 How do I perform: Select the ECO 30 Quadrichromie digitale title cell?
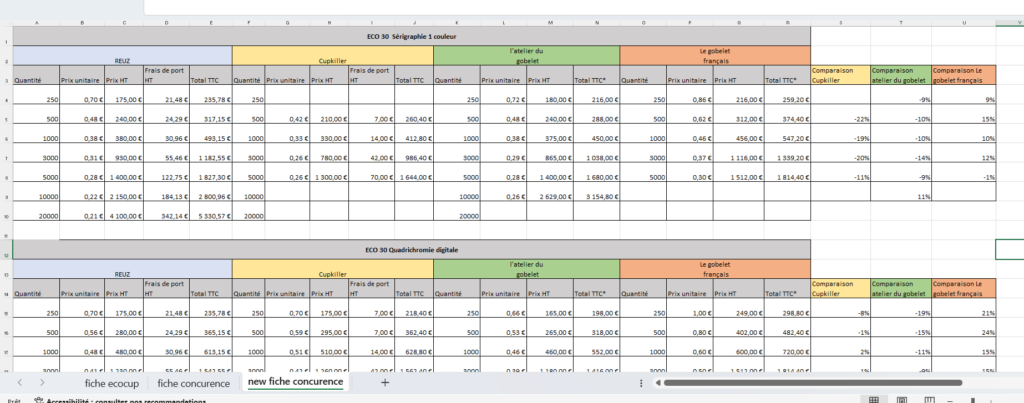pyautogui.click(x=410, y=249)
